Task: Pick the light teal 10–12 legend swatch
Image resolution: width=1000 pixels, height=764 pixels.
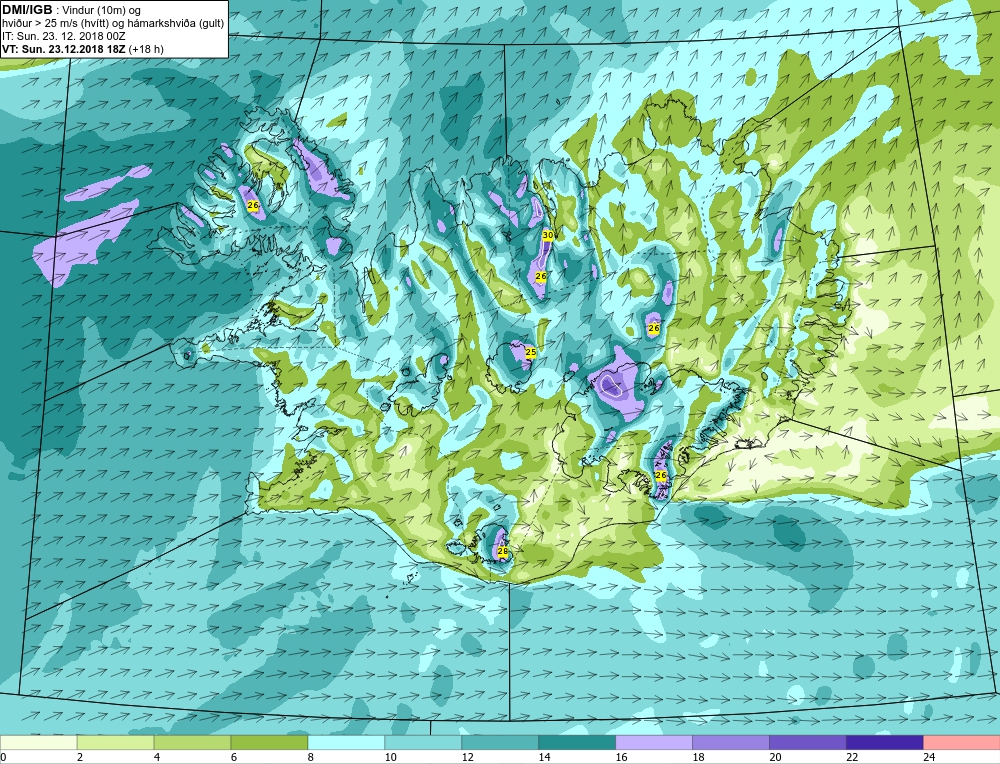Action: [423, 742]
